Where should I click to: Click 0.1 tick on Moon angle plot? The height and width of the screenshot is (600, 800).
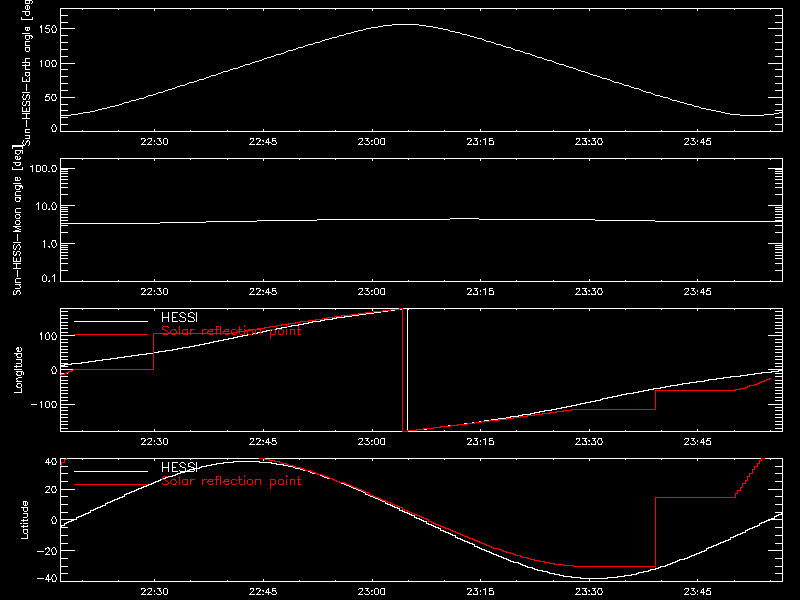tap(49, 278)
